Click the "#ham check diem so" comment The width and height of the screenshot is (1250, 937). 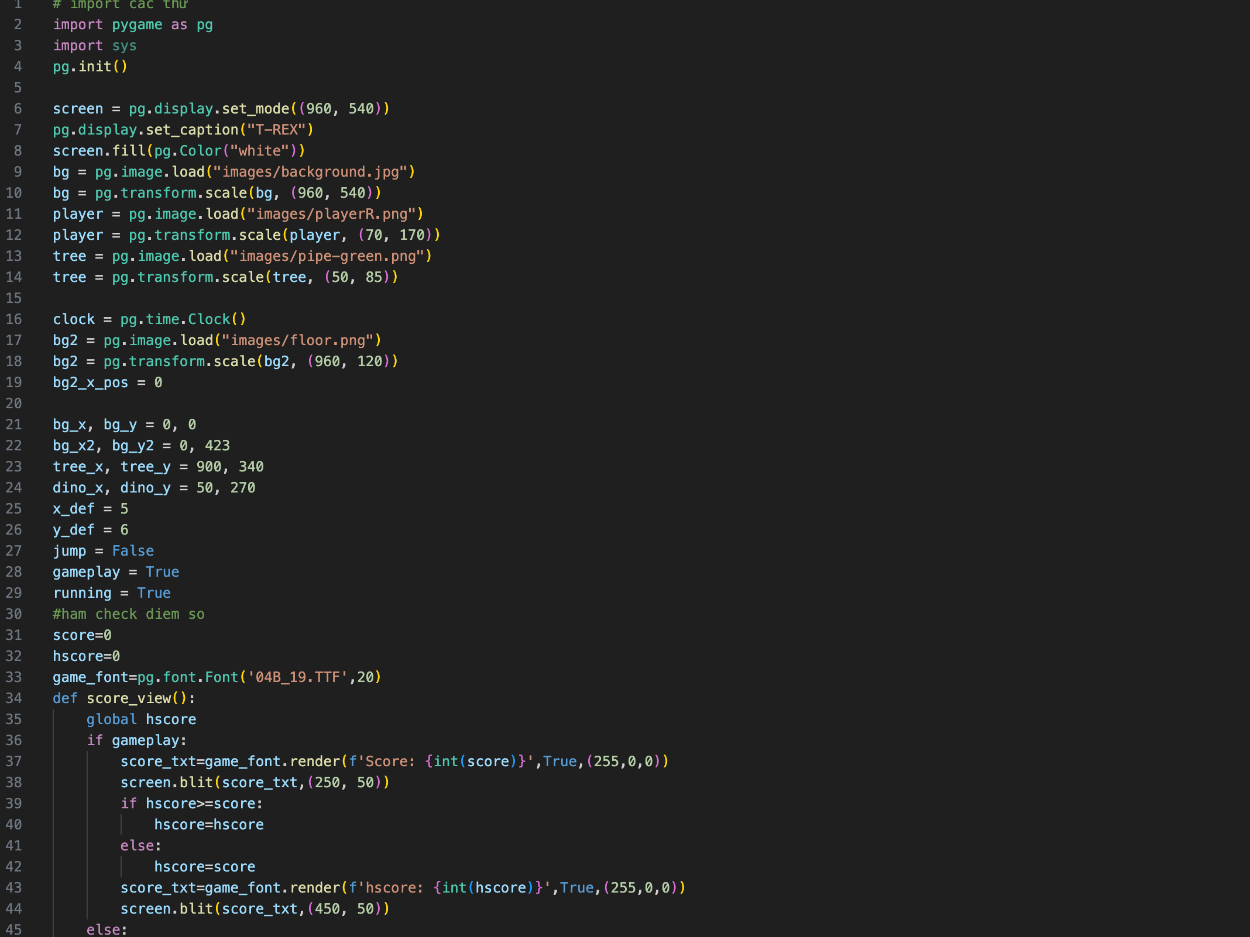coord(128,614)
